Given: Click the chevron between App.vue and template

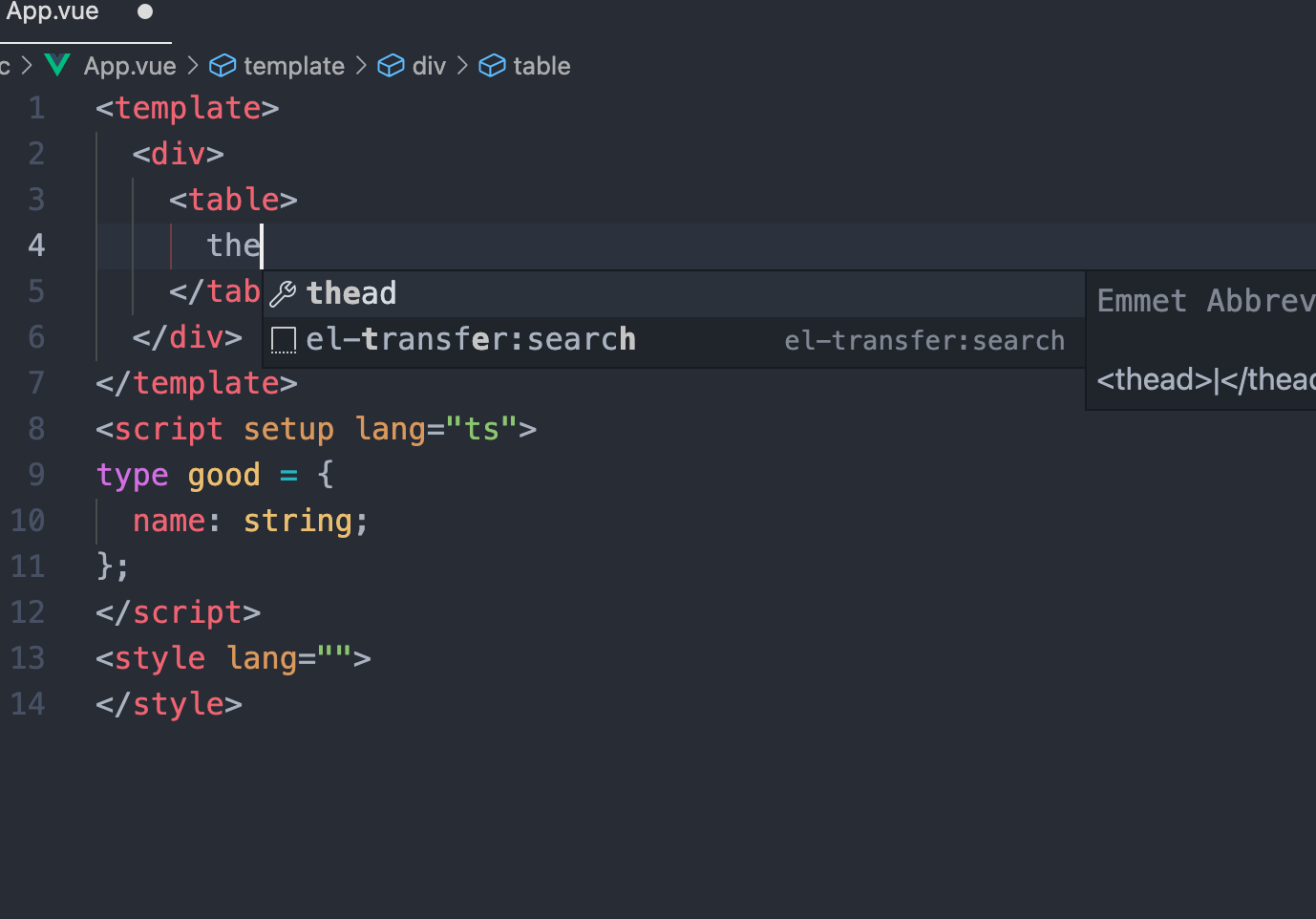Looking at the screenshot, I should pyautogui.click(x=193, y=65).
